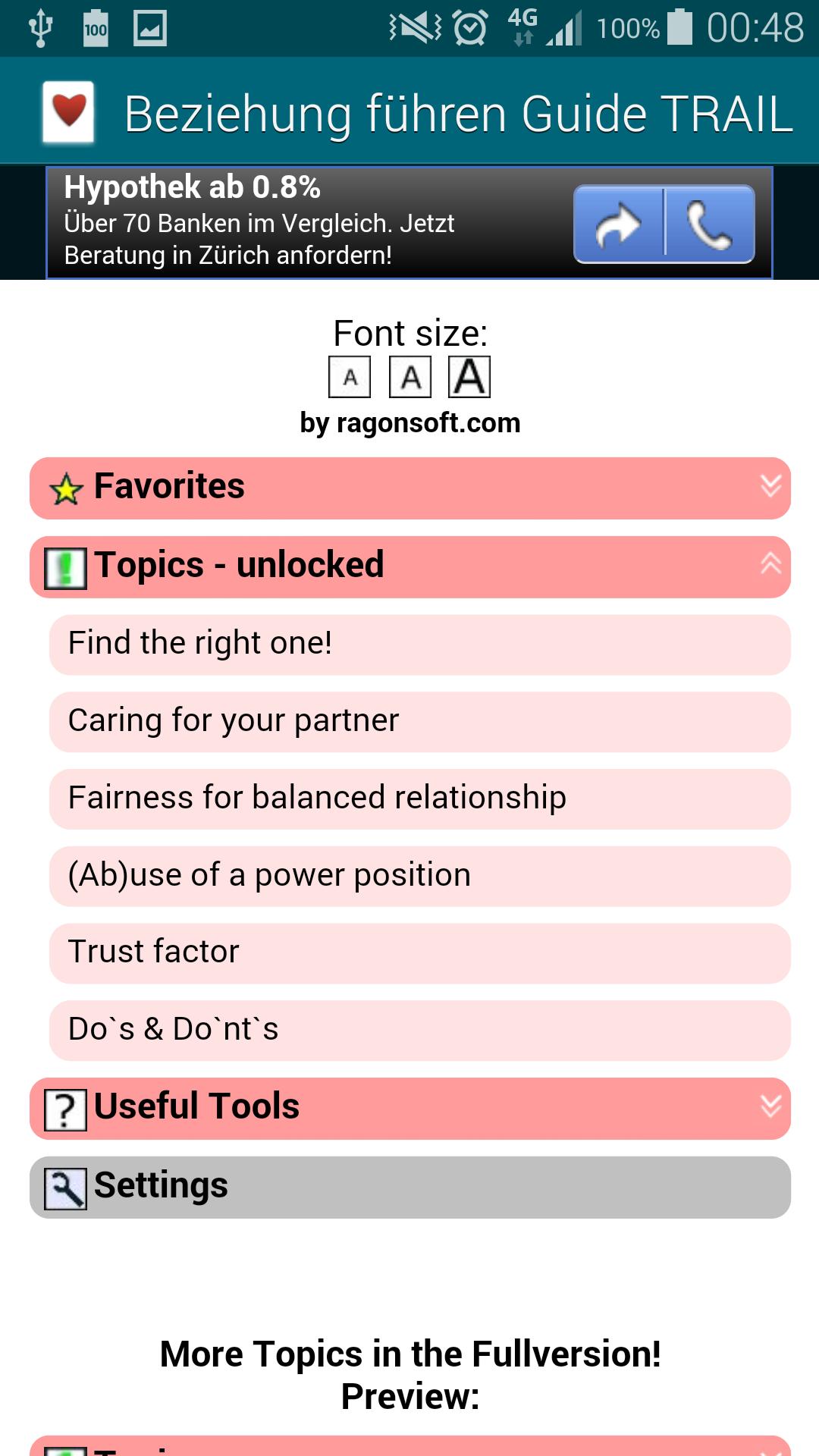Image resolution: width=819 pixels, height=1456 pixels.
Task: Select the medium font size A button
Action: click(410, 375)
